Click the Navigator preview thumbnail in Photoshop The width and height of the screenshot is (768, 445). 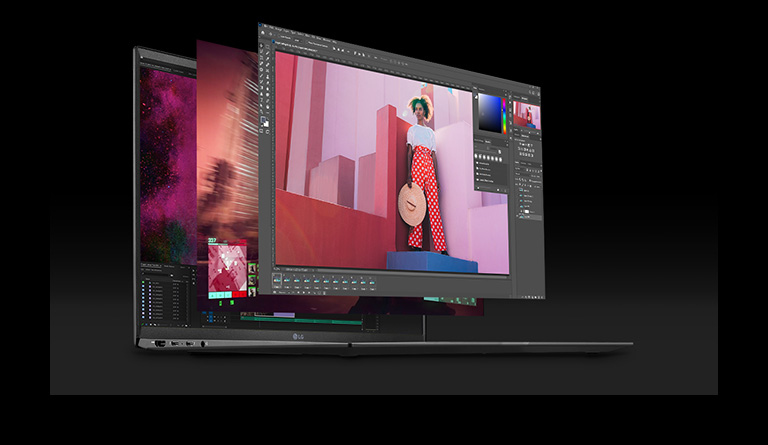click(x=527, y=116)
